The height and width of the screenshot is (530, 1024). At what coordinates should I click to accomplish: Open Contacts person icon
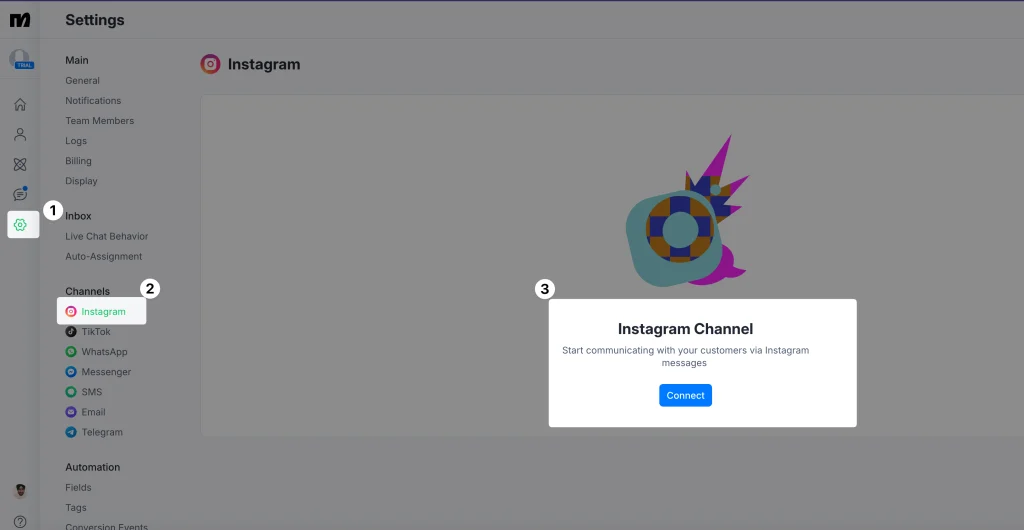(x=20, y=134)
